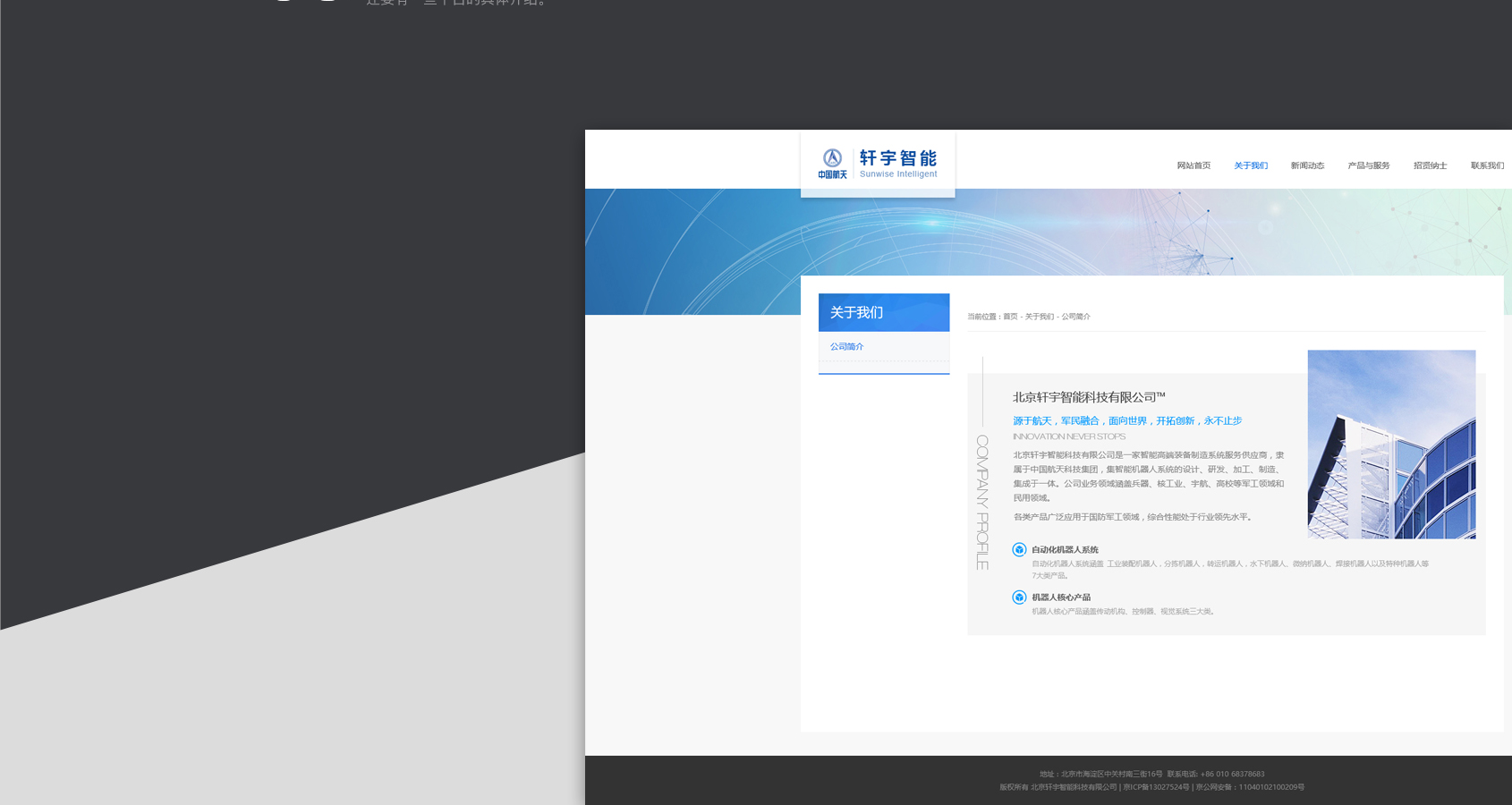Open 产品与服务 nav item

point(1369,165)
